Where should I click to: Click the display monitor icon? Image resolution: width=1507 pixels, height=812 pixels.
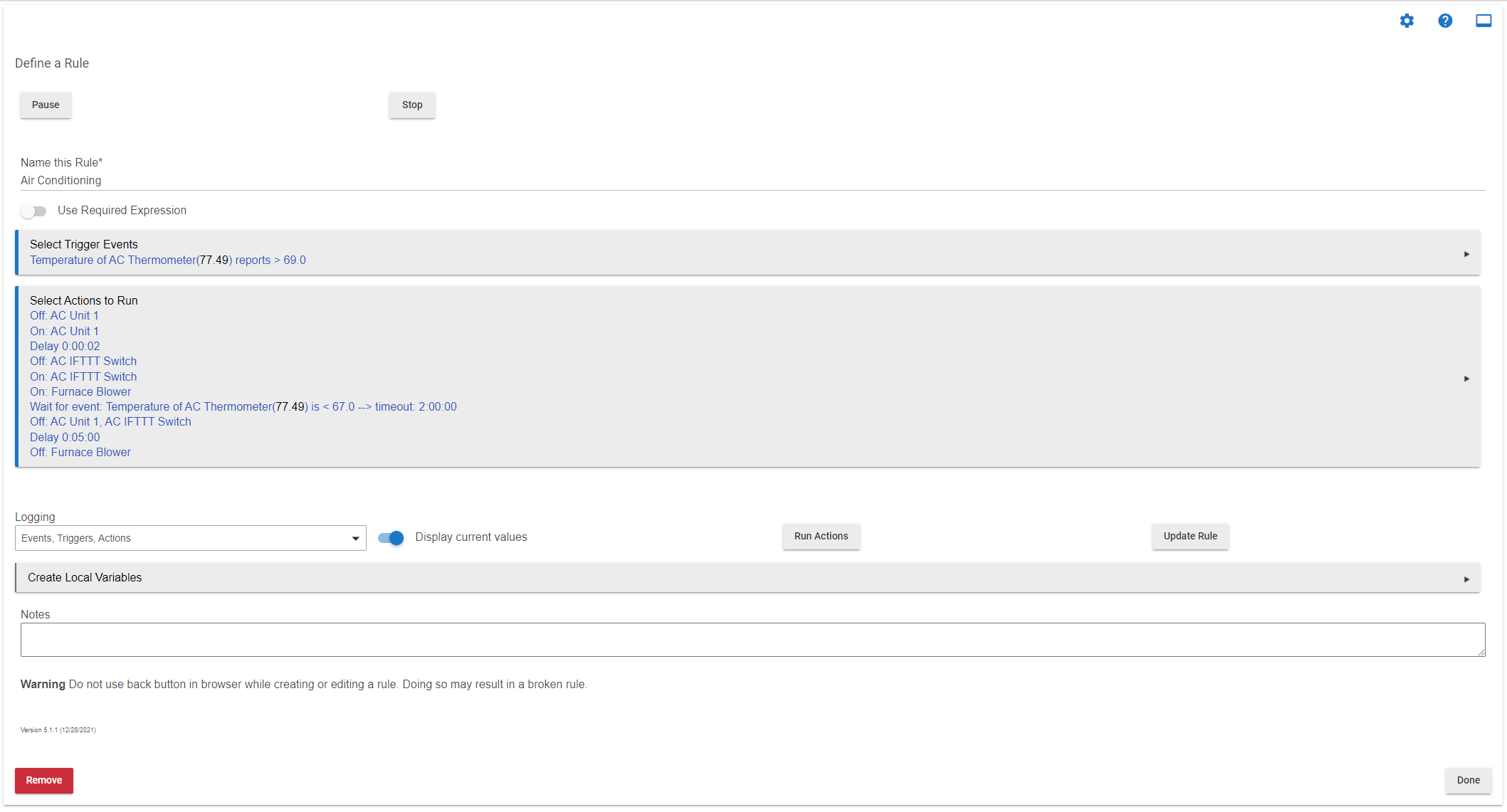1484,21
